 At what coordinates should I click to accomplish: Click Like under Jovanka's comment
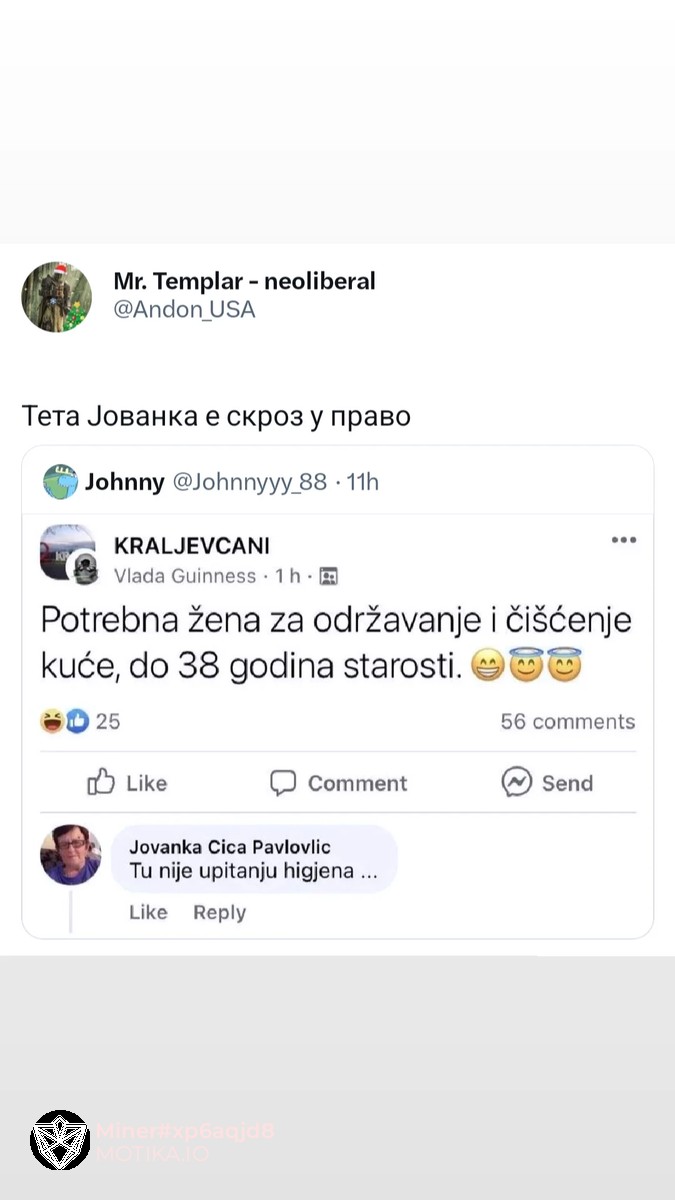click(x=148, y=912)
